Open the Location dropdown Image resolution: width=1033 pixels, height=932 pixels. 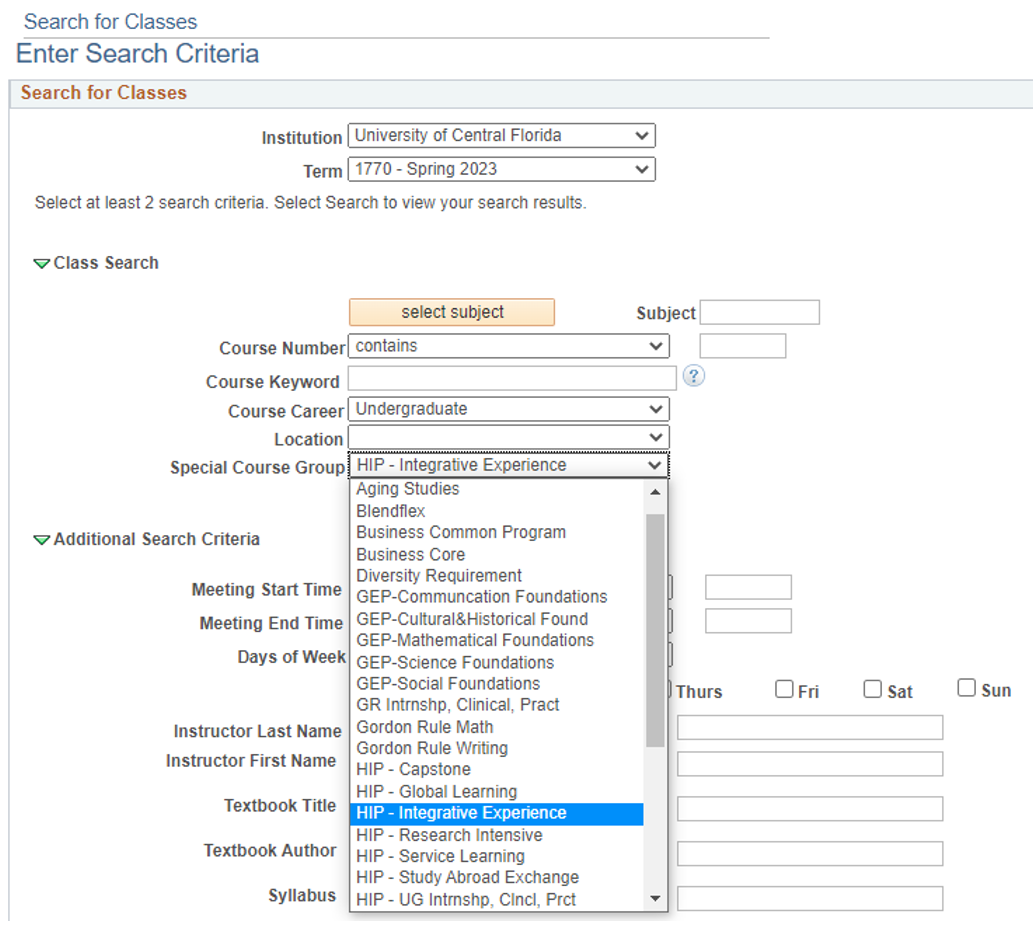508,438
